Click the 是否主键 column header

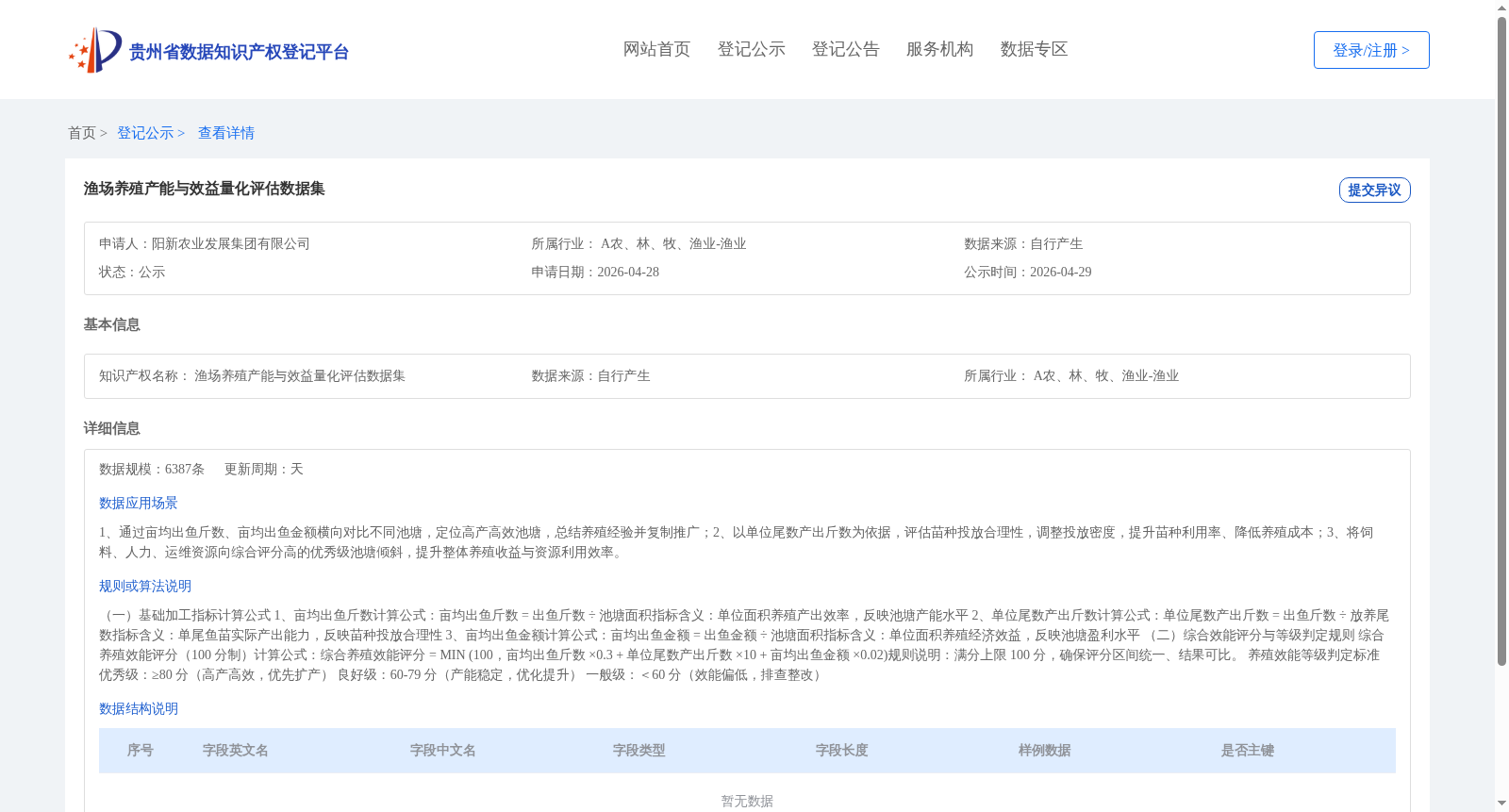pyautogui.click(x=1248, y=750)
